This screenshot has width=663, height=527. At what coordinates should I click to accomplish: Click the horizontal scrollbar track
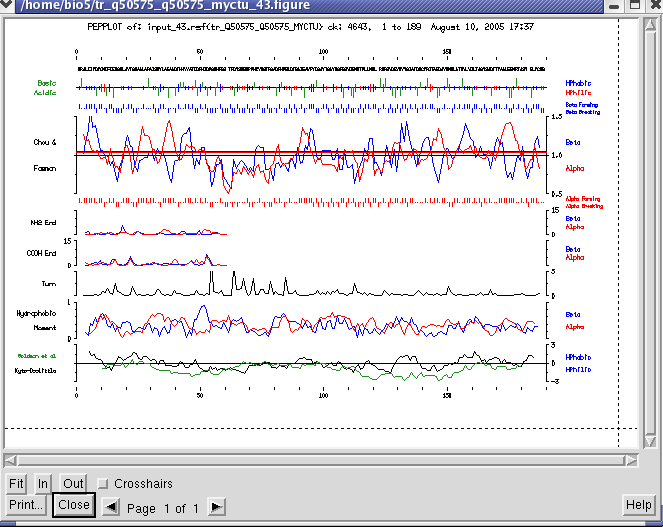coord(320,459)
